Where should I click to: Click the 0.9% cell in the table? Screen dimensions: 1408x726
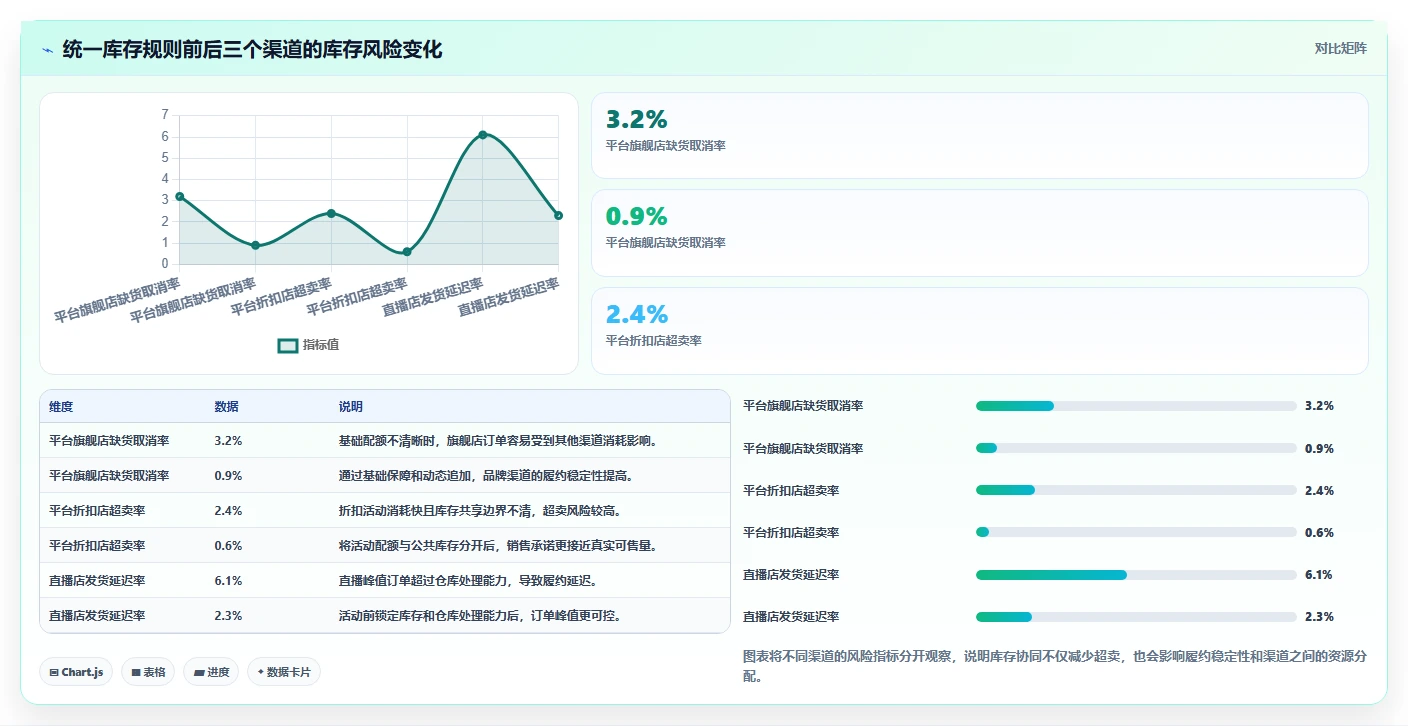point(228,475)
